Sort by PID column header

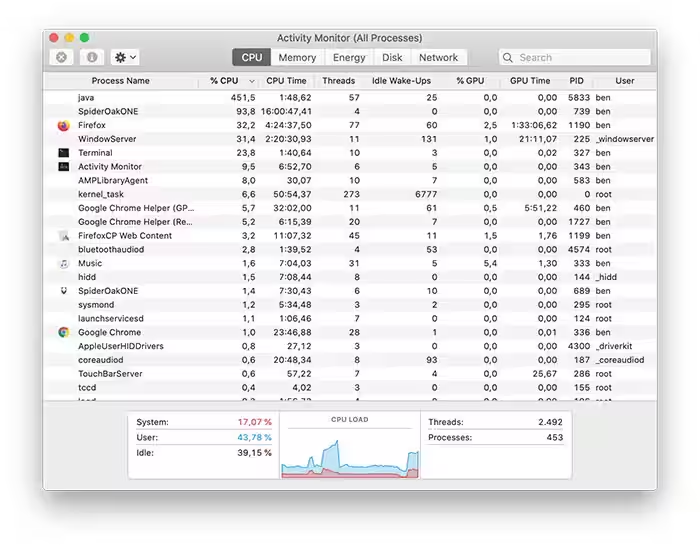[x=576, y=81]
